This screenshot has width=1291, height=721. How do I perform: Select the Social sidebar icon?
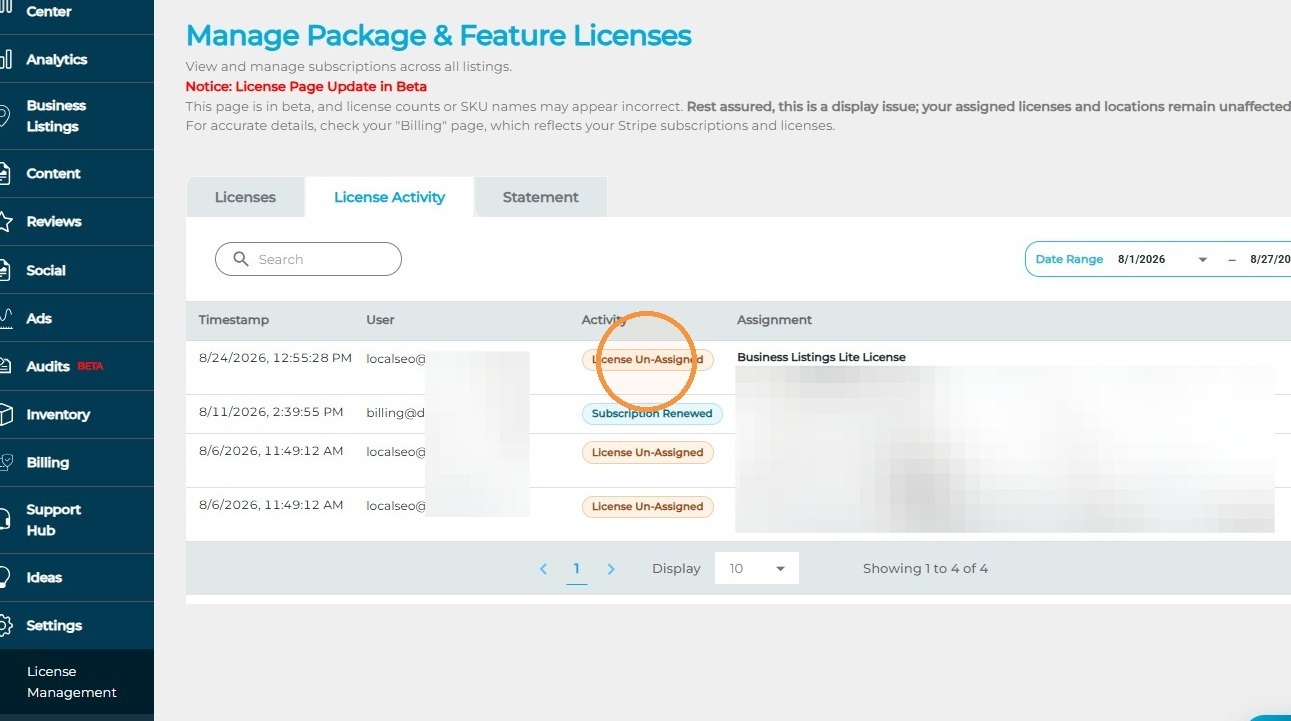(x=5, y=270)
